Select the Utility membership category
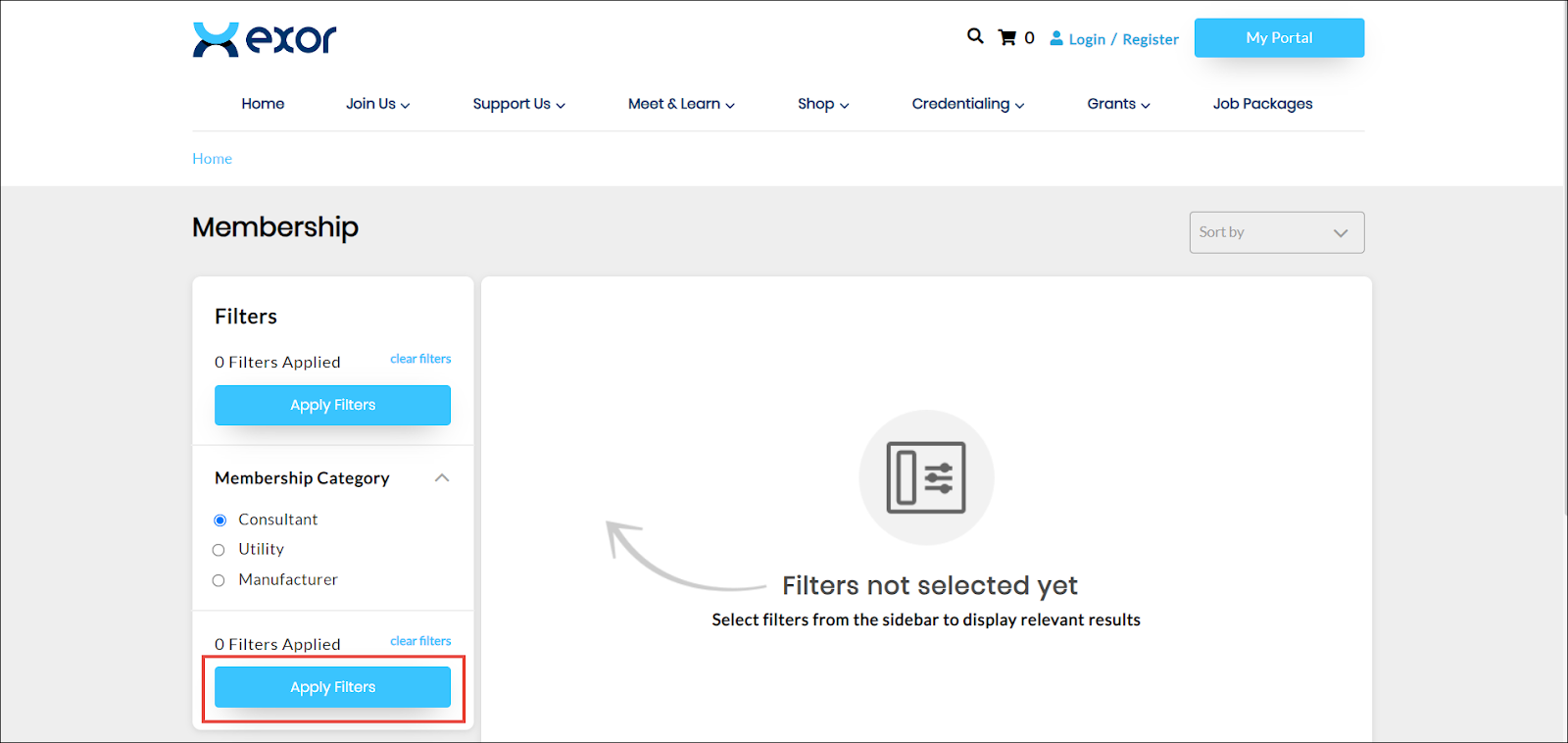This screenshot has width=1568, height=743. pyautogui.click(x=219, y=550)
